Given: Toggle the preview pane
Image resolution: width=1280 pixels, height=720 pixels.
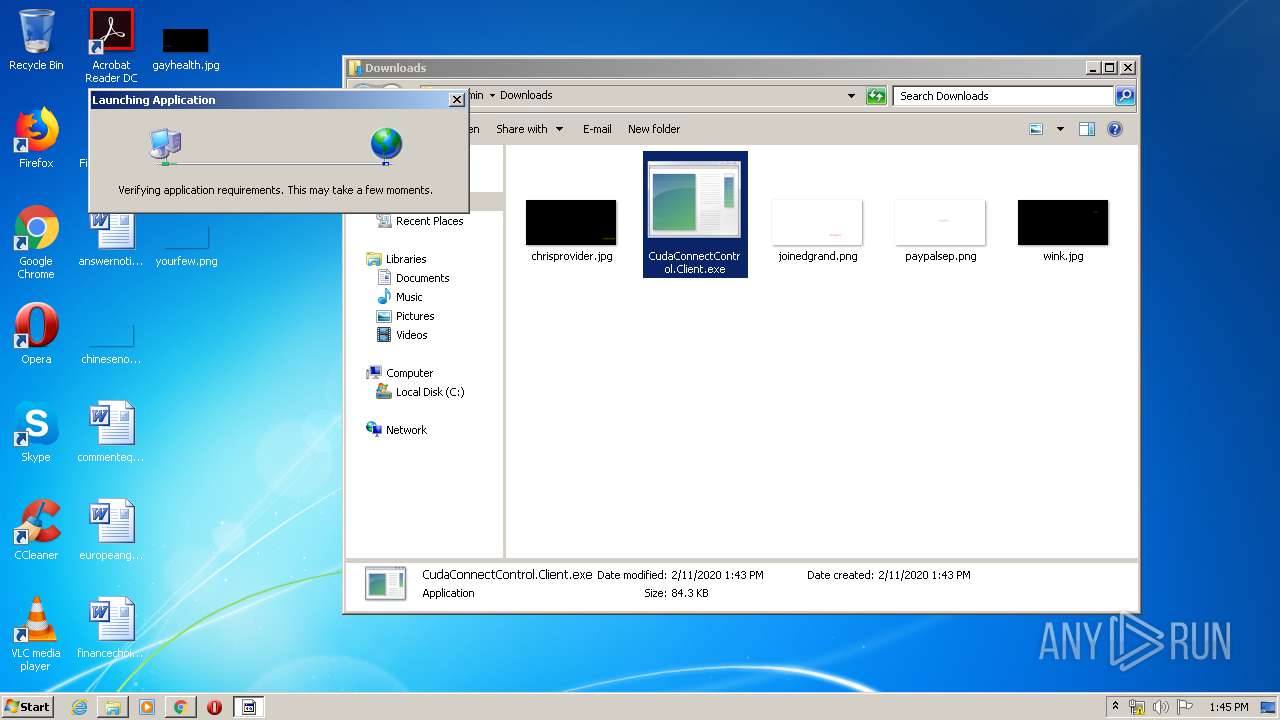Looking at the screenshot, I should (1087, 129).
